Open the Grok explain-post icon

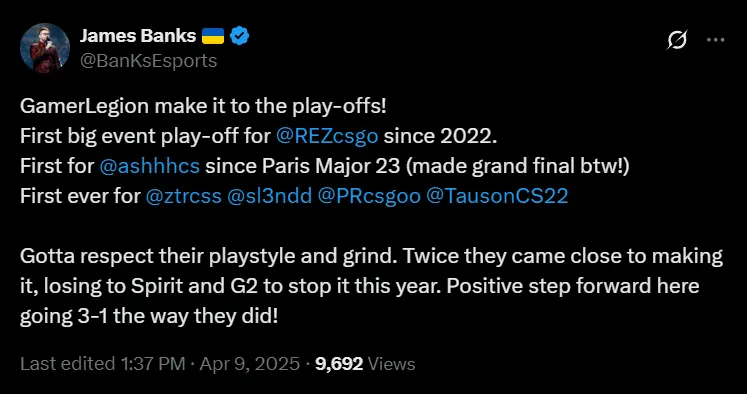pyautogui.click(x=676, y=40)
